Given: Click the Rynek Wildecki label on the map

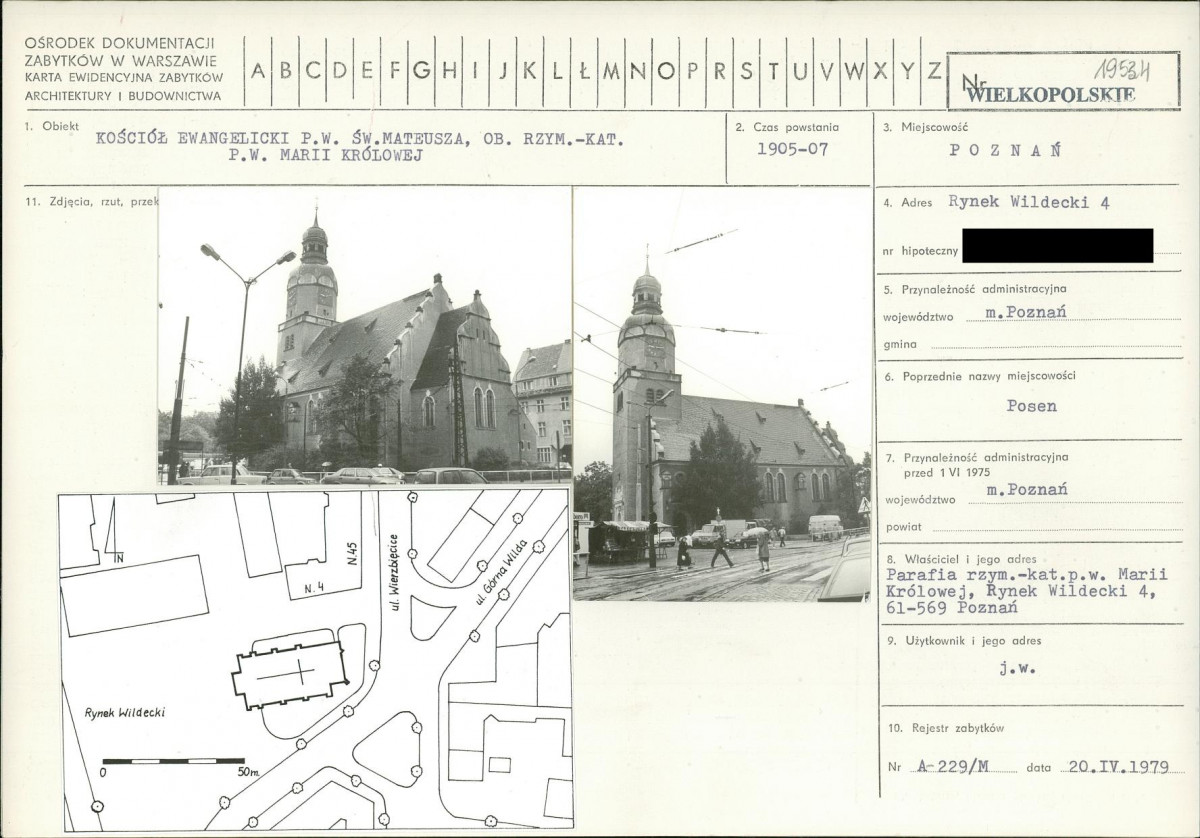Looking at the screenshot, I should coord(126,713).
